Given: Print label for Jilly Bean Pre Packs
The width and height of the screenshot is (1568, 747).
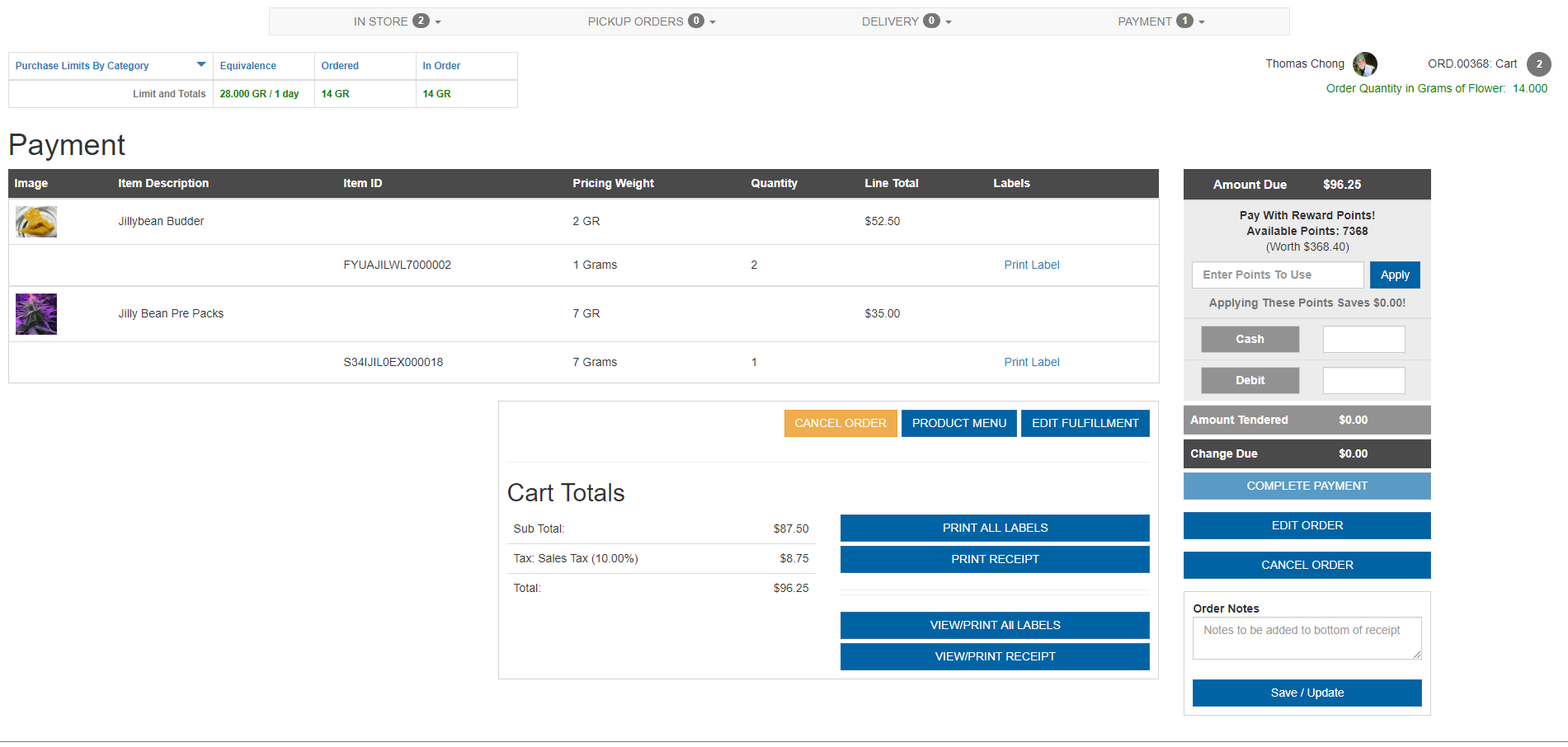Looking at the screenshot, I should tap(1031, 363).
